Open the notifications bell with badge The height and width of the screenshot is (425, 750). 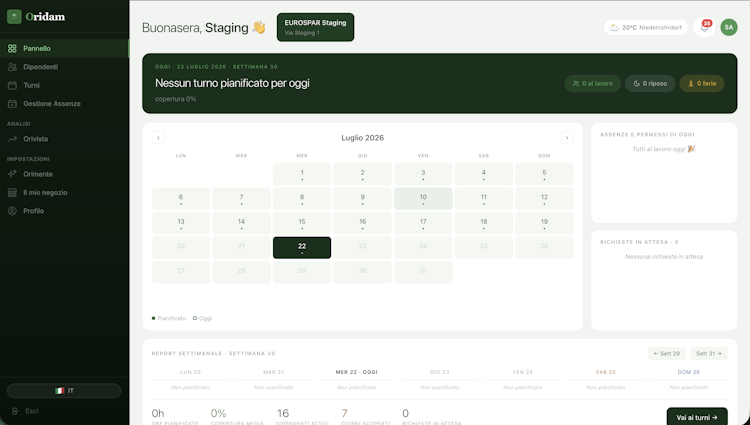[705, 28]
